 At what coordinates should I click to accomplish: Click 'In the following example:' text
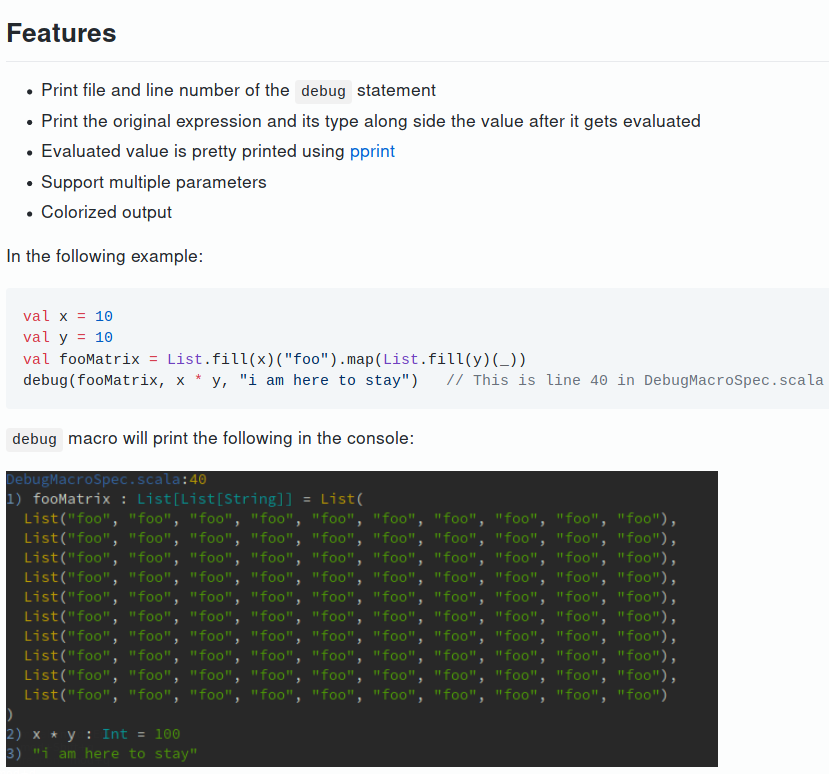tap(105, 256)
